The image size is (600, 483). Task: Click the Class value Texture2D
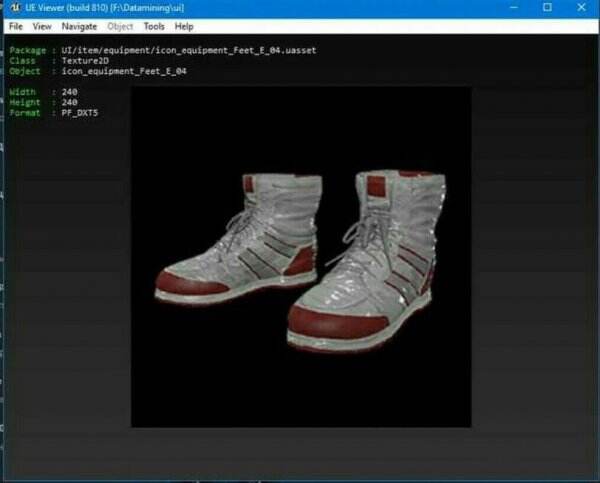pos(85,60)
